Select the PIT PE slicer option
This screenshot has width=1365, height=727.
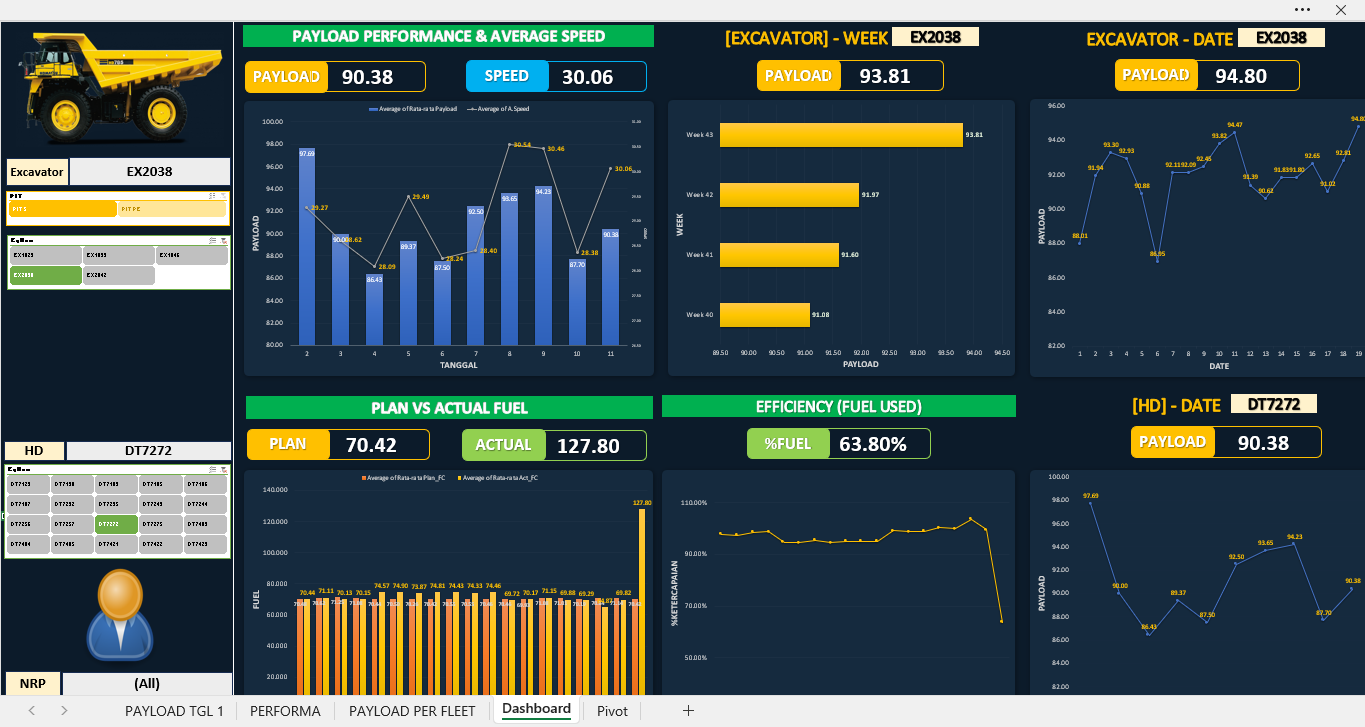(171, 209)
